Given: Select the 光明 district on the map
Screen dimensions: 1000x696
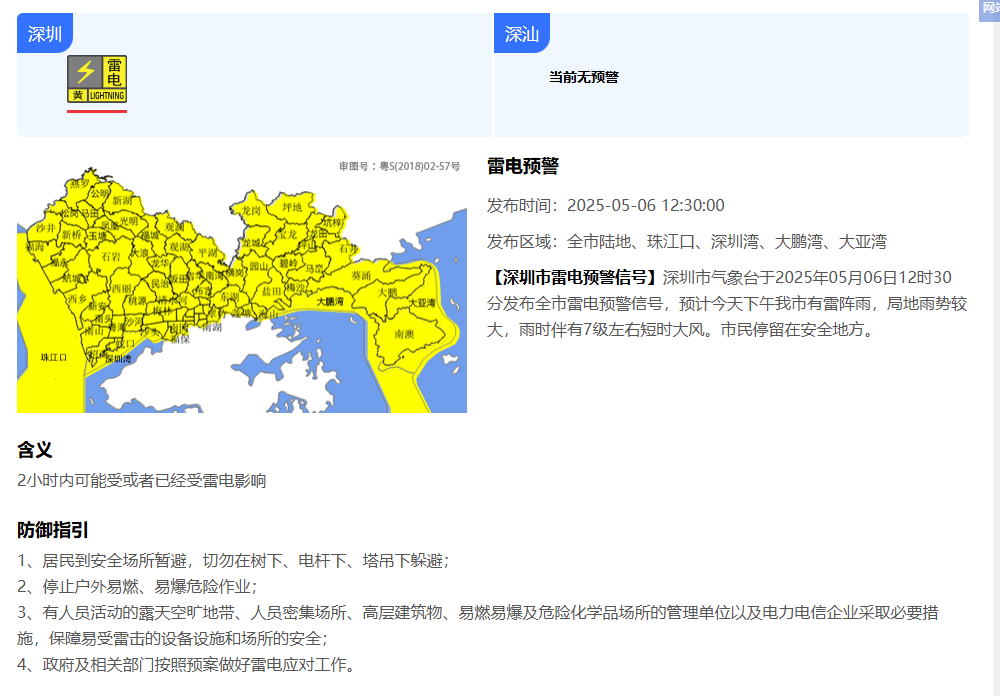Looking at the screenshot, I should pyautogui.click(x=129, y=221).
